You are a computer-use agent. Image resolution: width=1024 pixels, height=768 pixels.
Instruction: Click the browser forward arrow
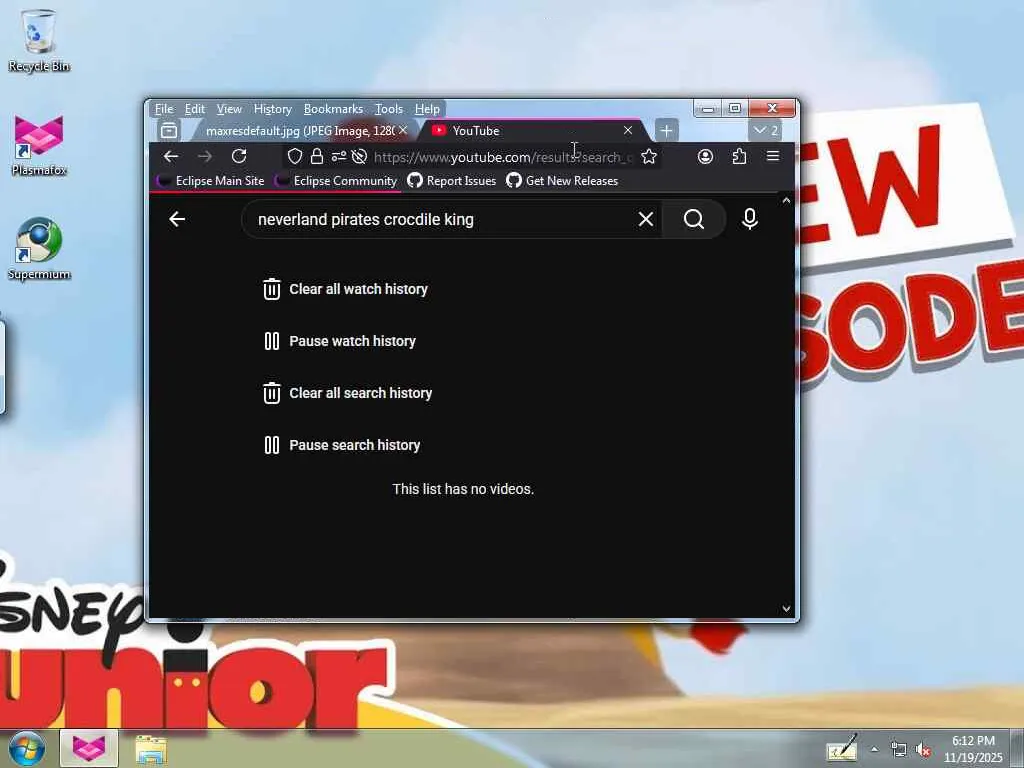pos(205,157)
